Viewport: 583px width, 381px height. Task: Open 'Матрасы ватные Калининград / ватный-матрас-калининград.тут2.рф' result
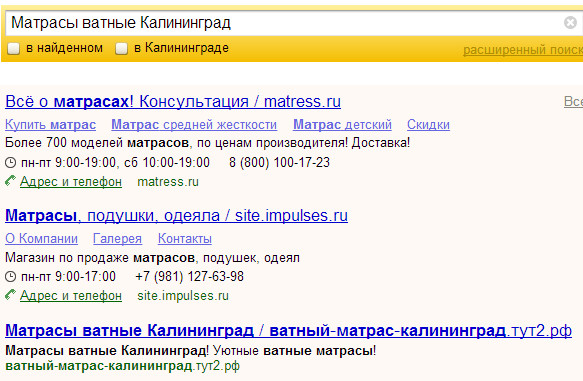click(289, 330)
